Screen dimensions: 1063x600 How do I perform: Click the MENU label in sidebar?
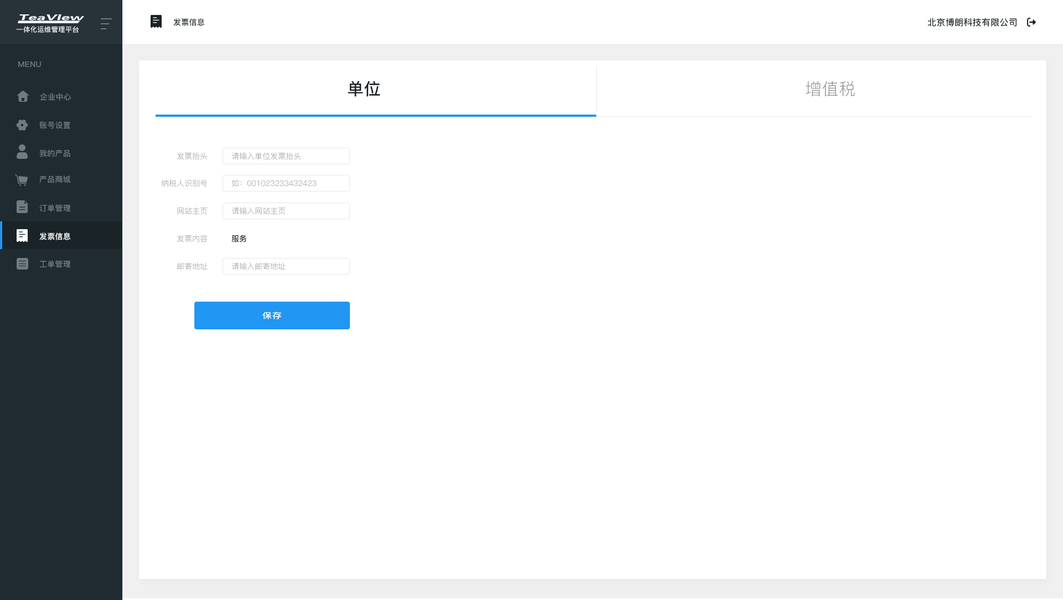tap(29, 64)
